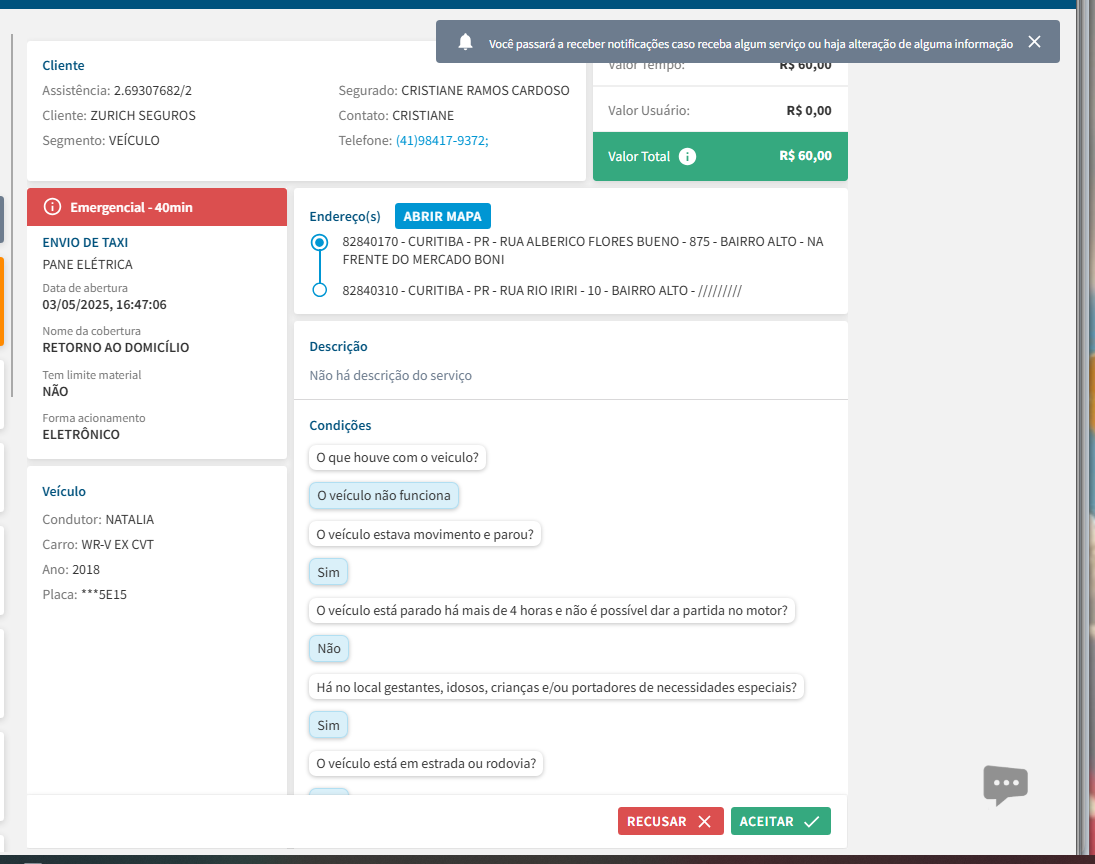
Task: Click the Valor Total amount R$ 60,00
Action: point(805,156)
